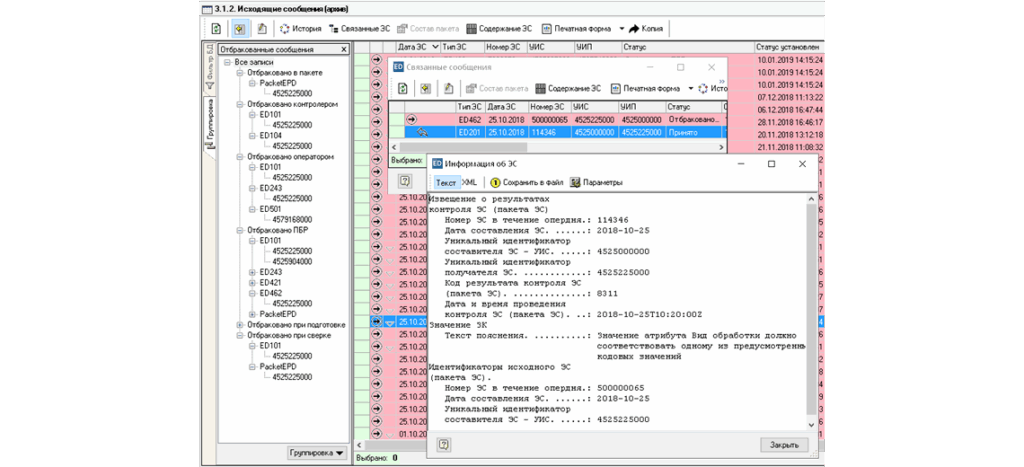Click the Копия toolbar button
The height and width of the screenshot is (467, 1024).
click(x=646, y=29)
